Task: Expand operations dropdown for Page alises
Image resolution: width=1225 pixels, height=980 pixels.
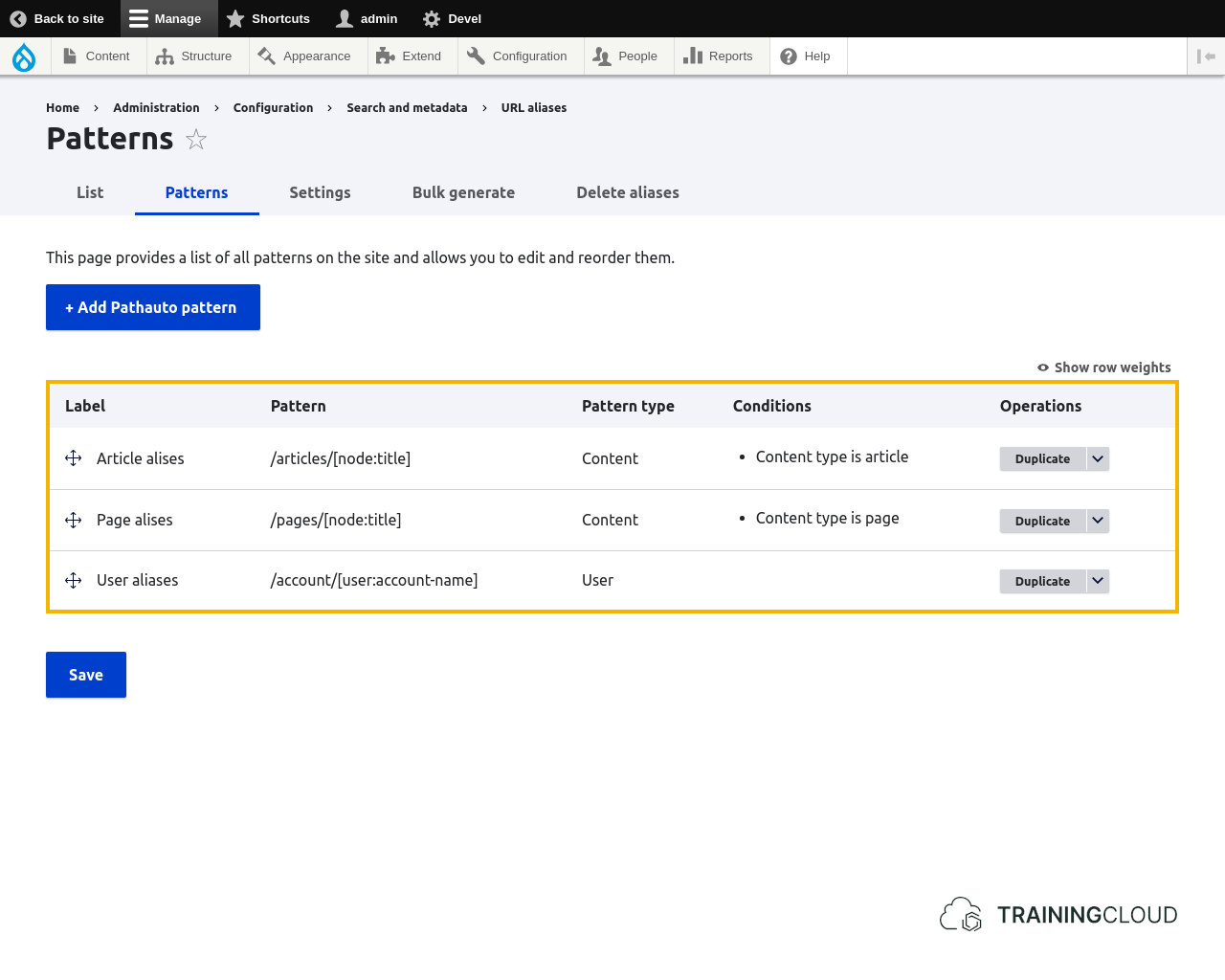Action: pyautogui.click(x=1098, y=521)
